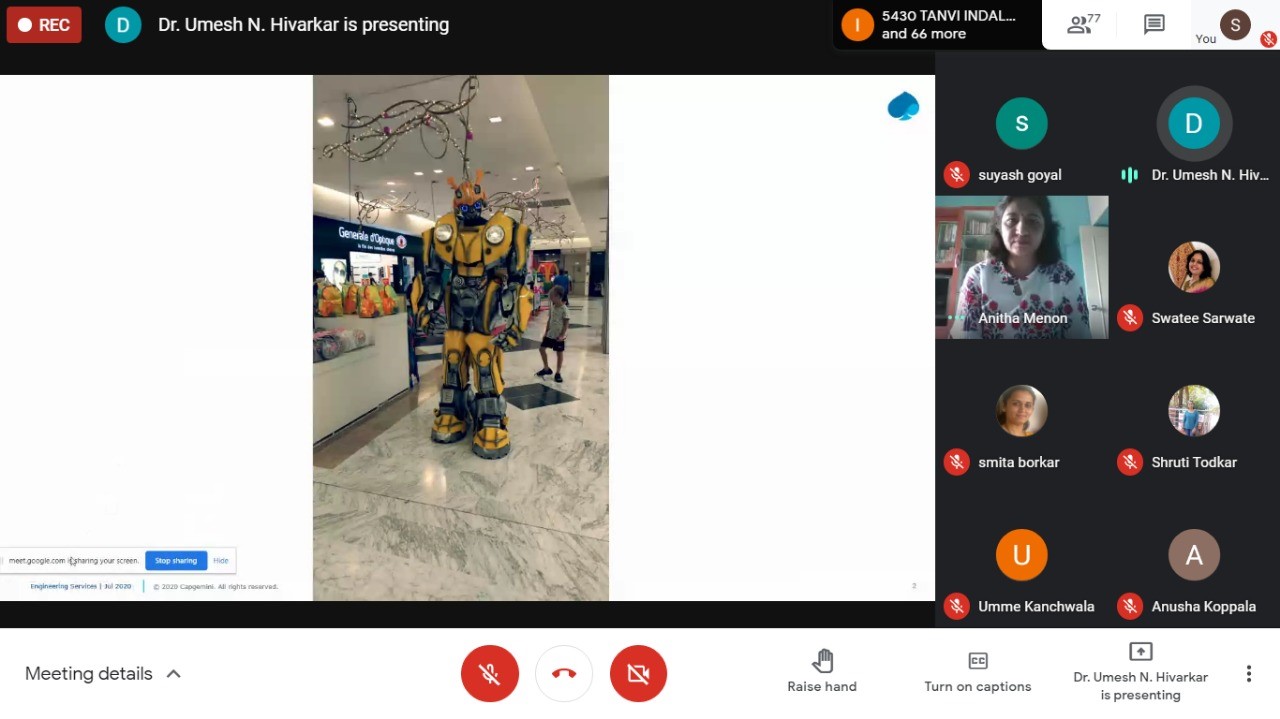
Task: Toggle the camera off button
Action: [x=638, y=673]
